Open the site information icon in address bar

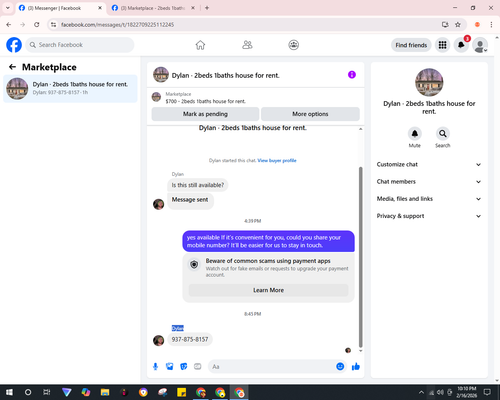[x=53, y=25]
